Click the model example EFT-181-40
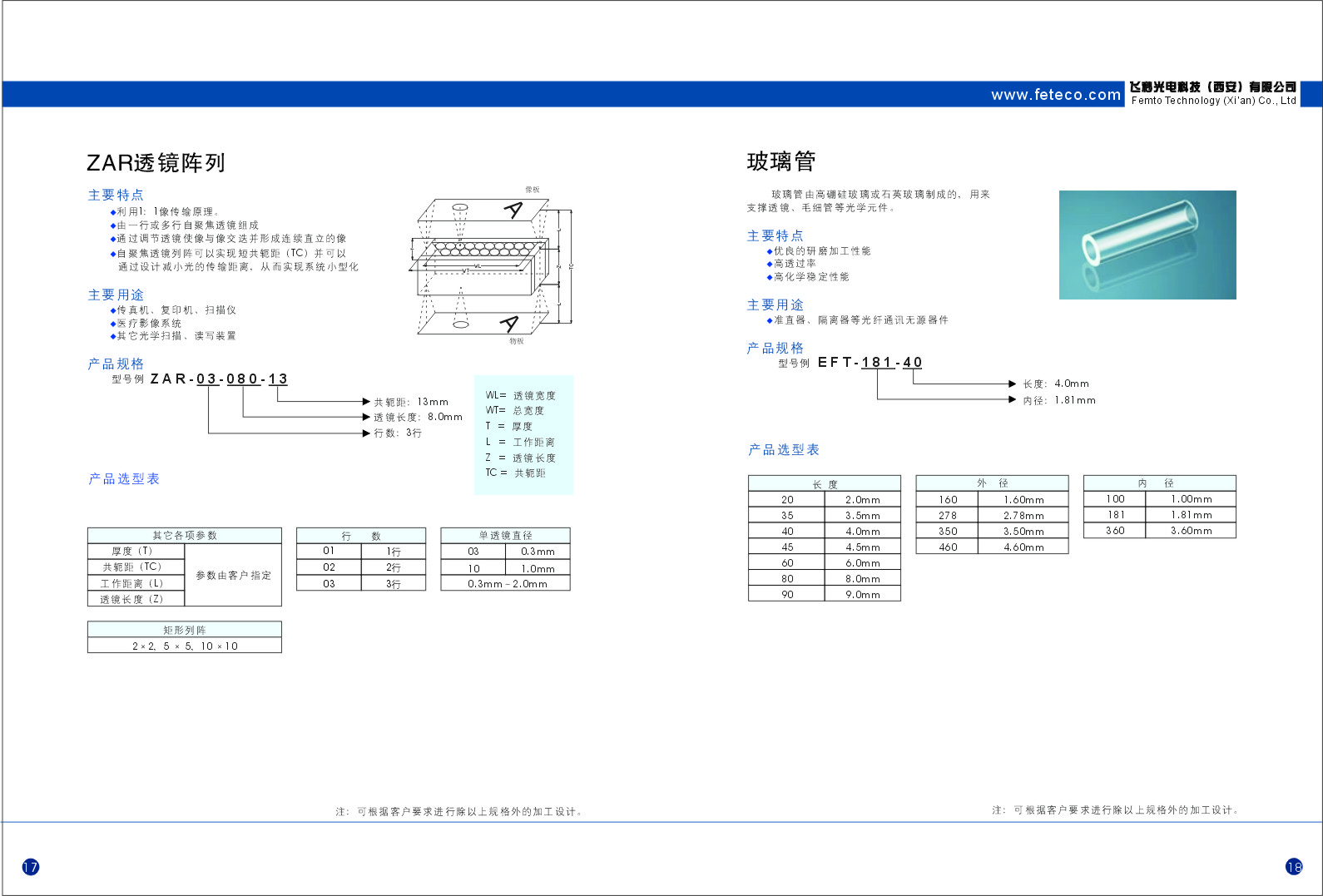The image size is (1323, 896). click(870, 363)
